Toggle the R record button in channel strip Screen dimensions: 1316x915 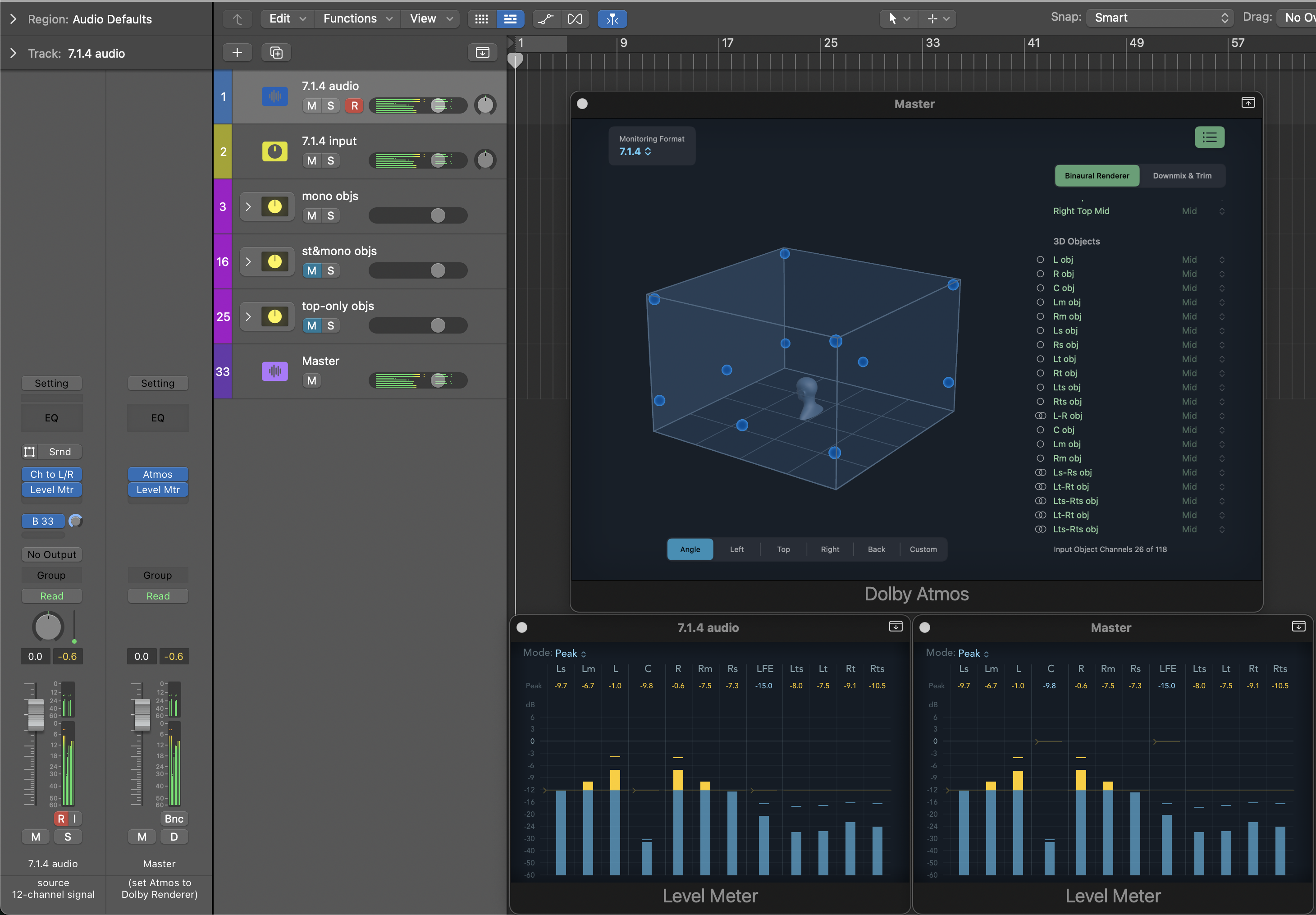[61, 819]
